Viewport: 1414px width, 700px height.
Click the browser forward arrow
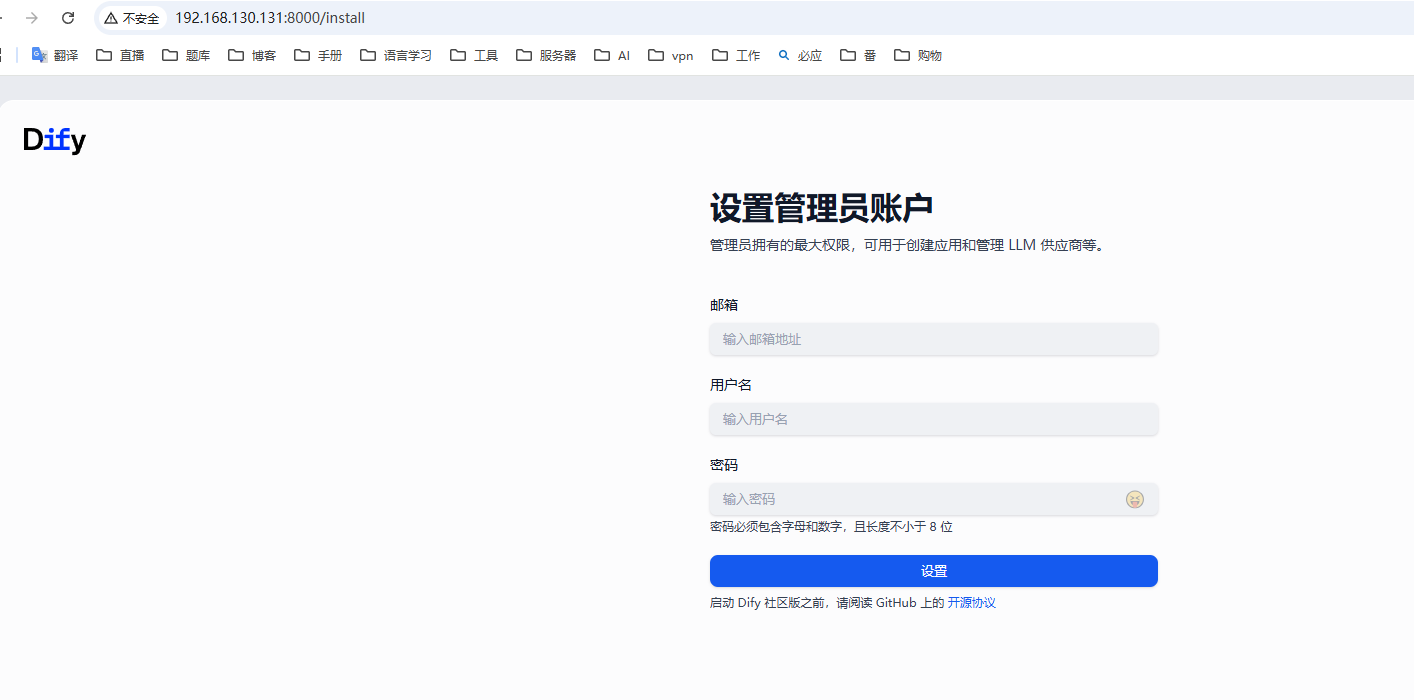(x=32, y=17)
